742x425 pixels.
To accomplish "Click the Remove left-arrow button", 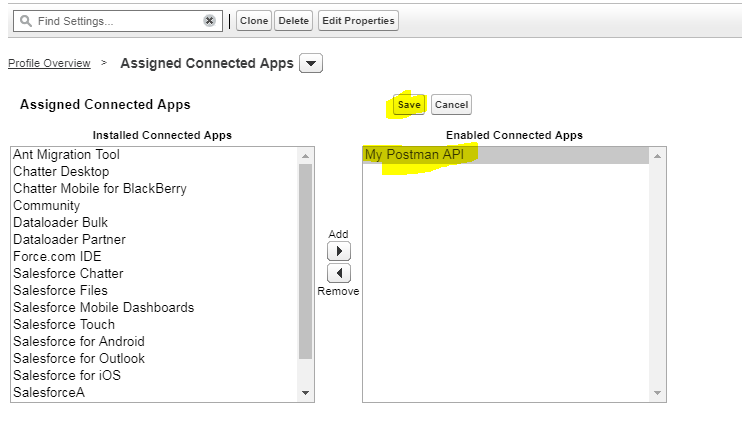I will [x=339, y=273].
